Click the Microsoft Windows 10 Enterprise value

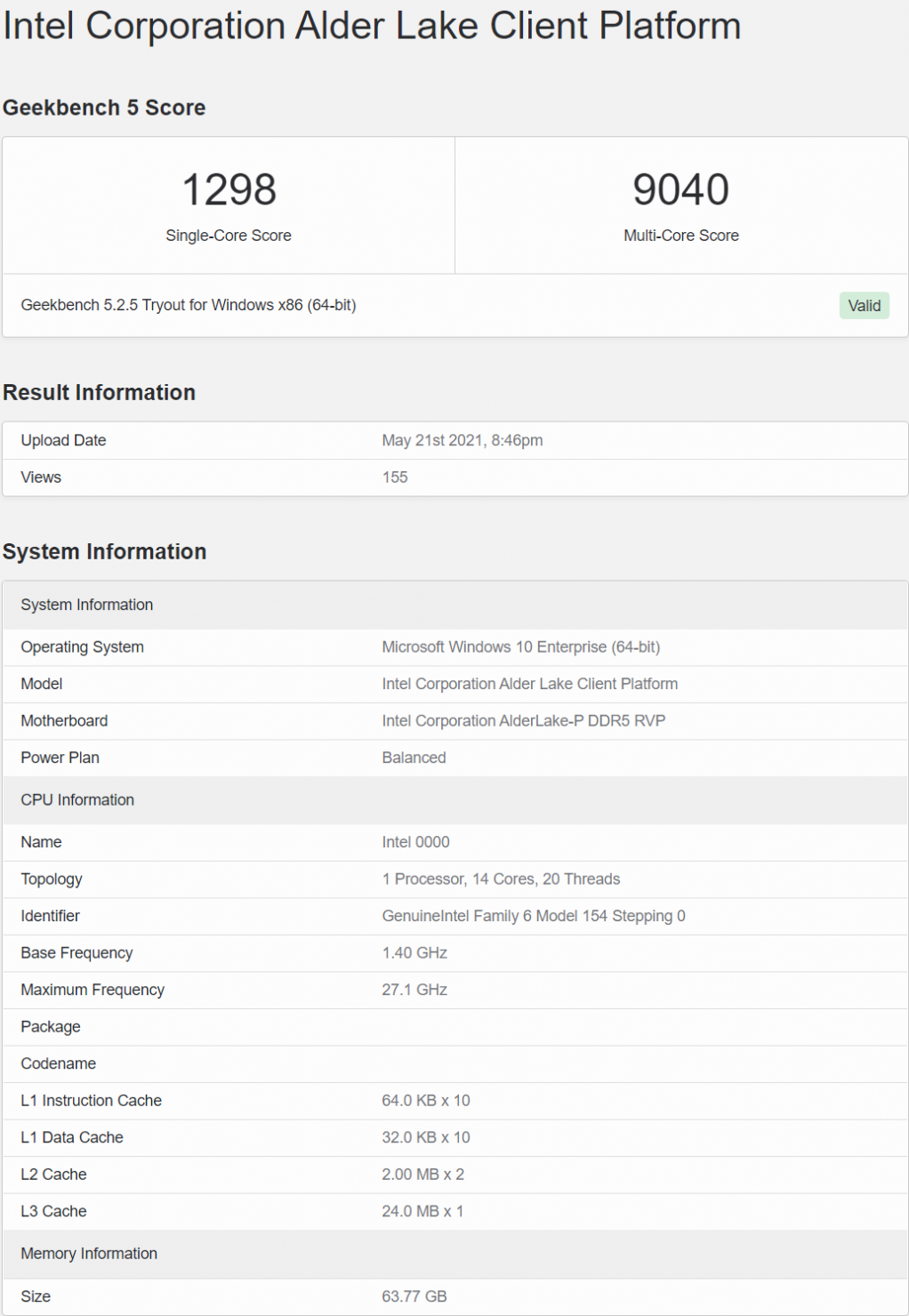520,647
